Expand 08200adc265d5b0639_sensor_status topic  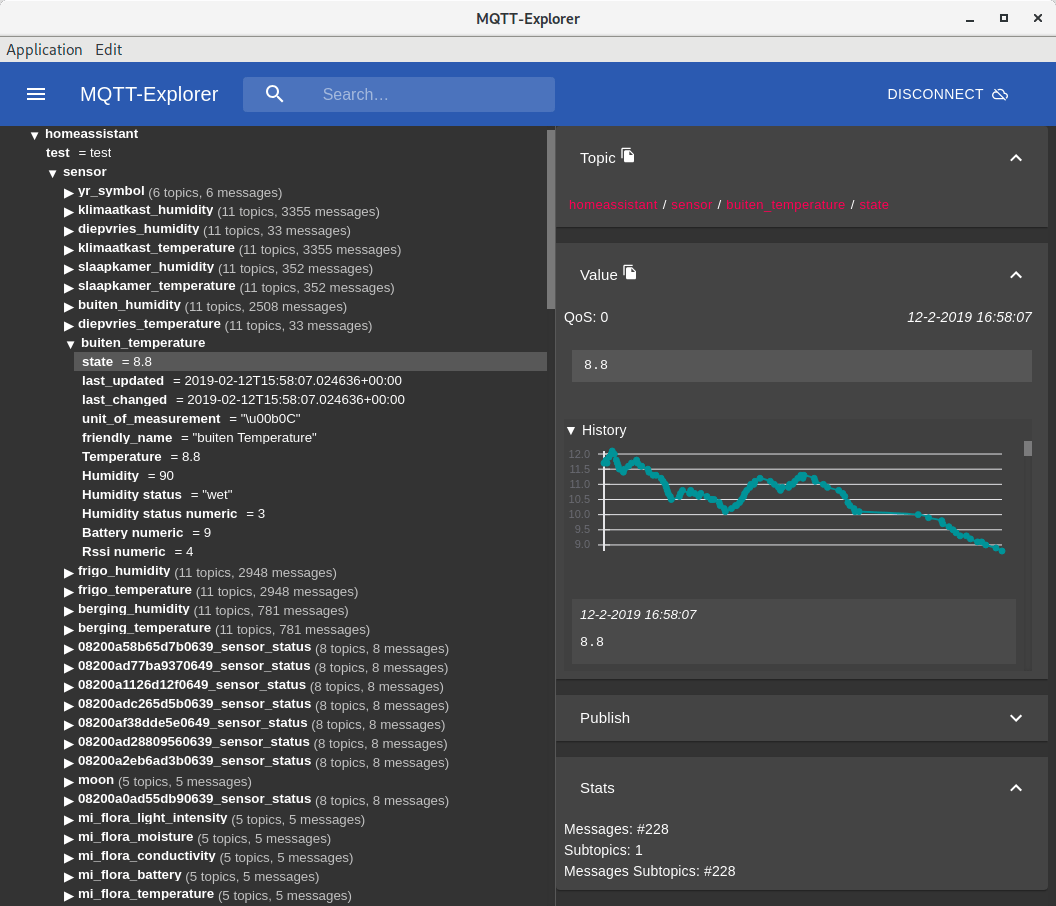(69, 705)
